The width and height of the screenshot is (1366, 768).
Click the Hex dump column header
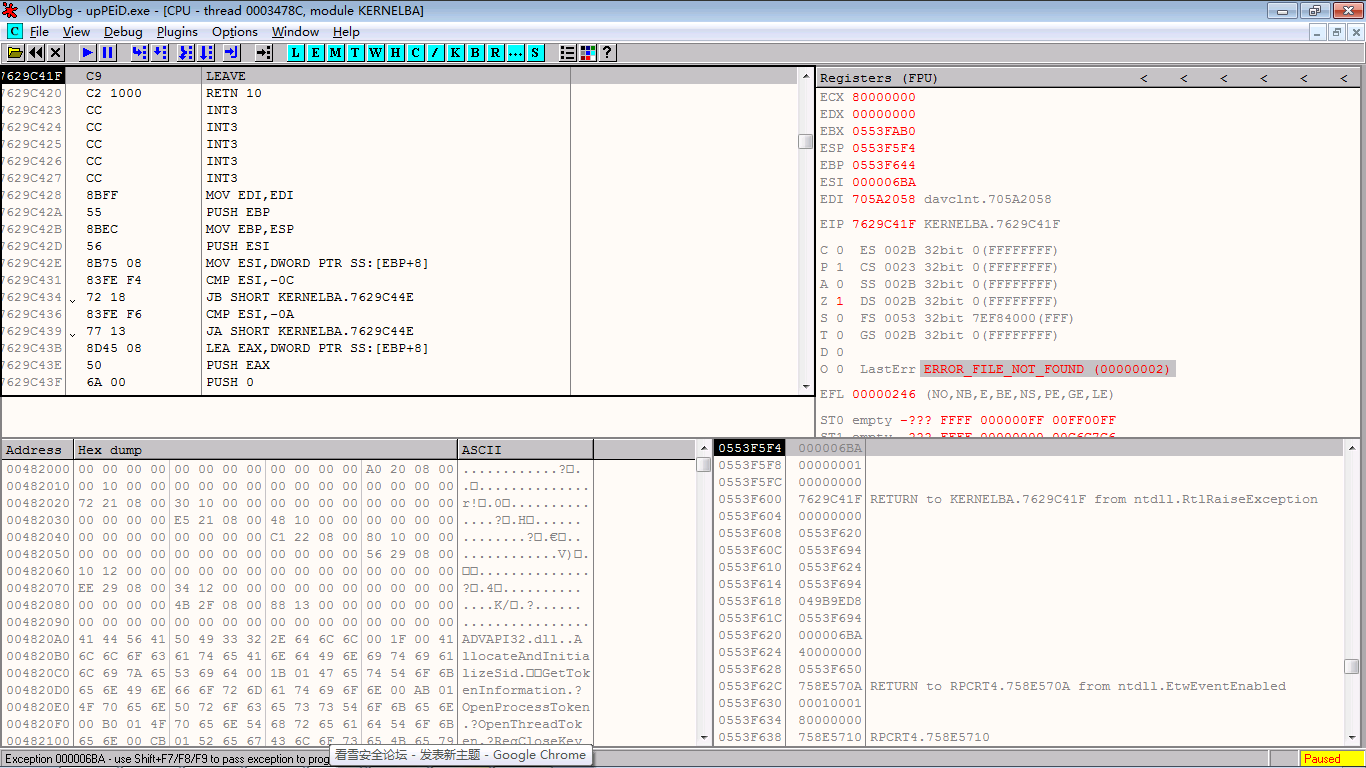coord(266,450)
